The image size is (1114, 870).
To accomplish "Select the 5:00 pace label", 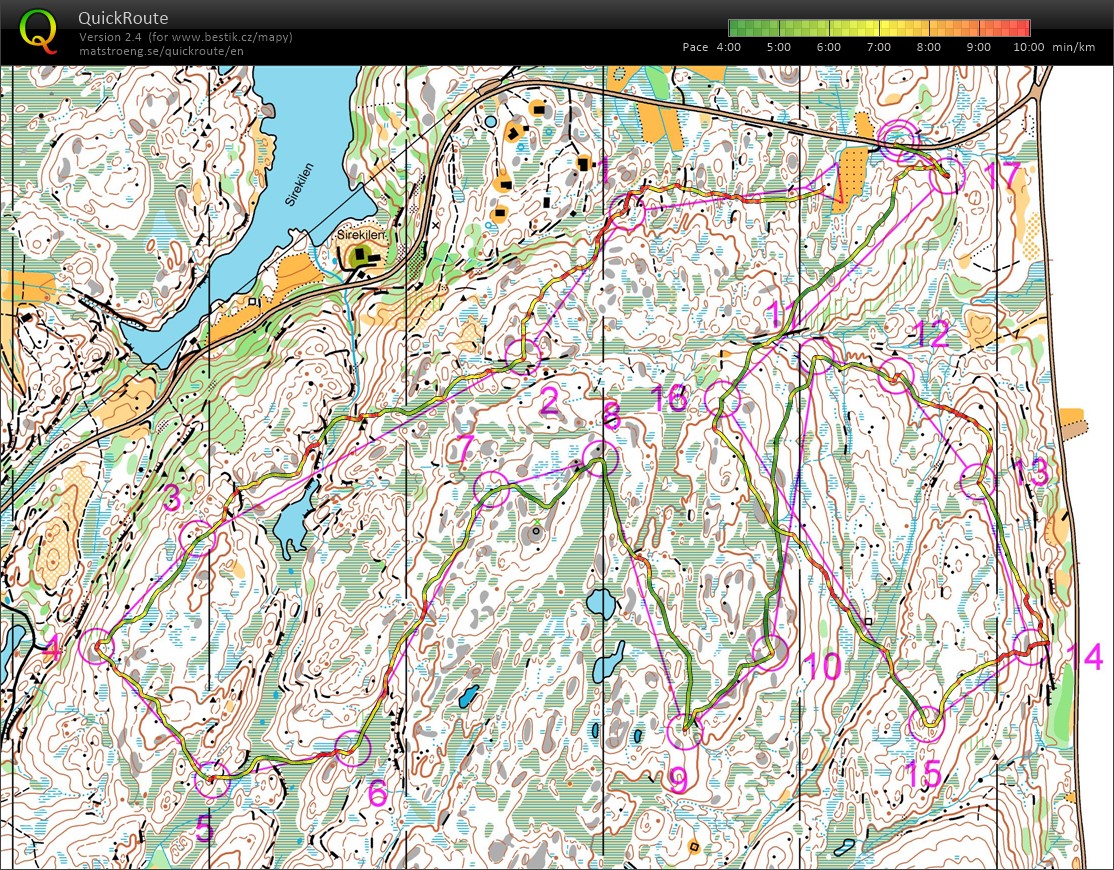I will tap(779, 47).
